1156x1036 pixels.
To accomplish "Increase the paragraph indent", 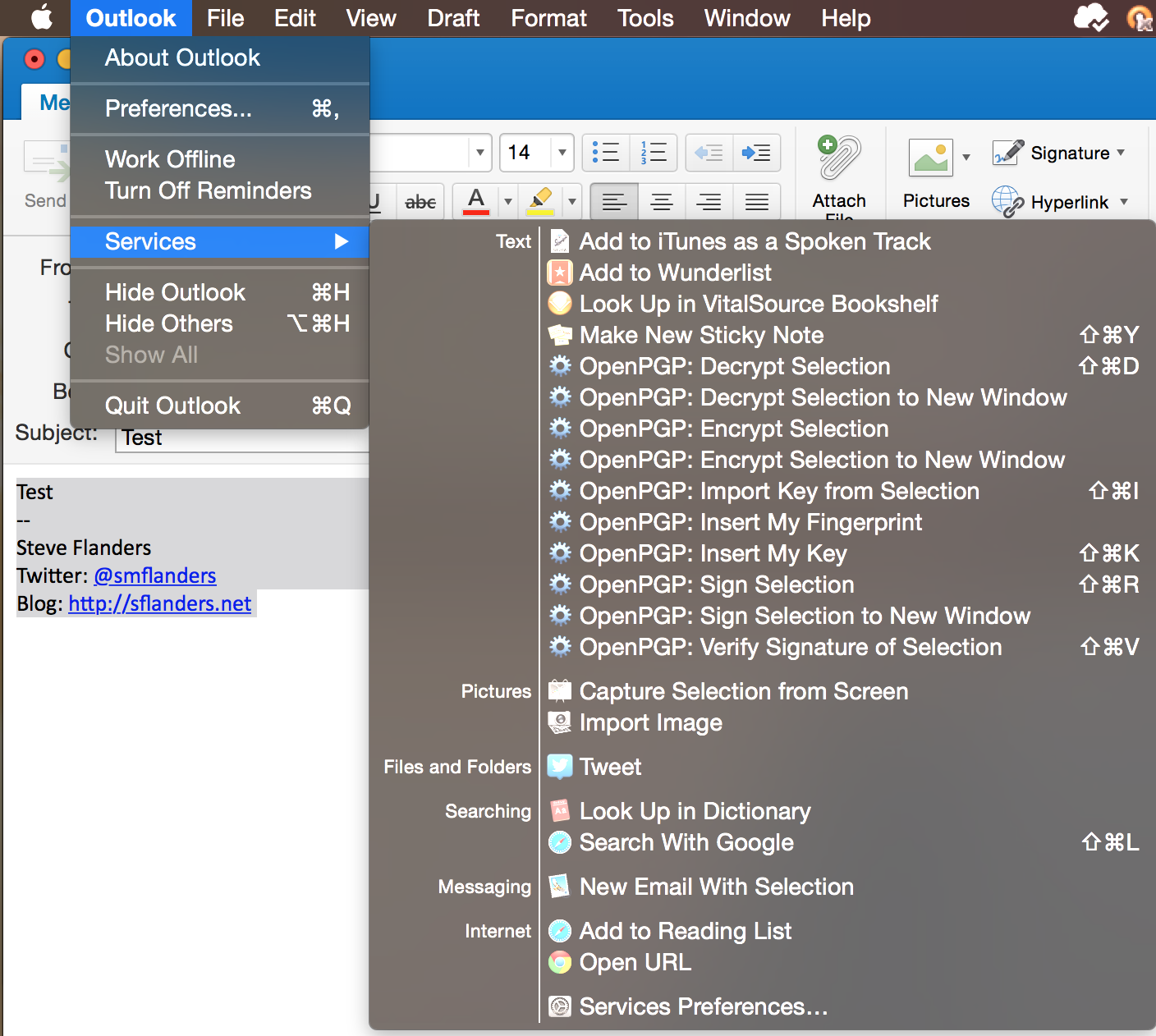I will [x=756, y=153].
